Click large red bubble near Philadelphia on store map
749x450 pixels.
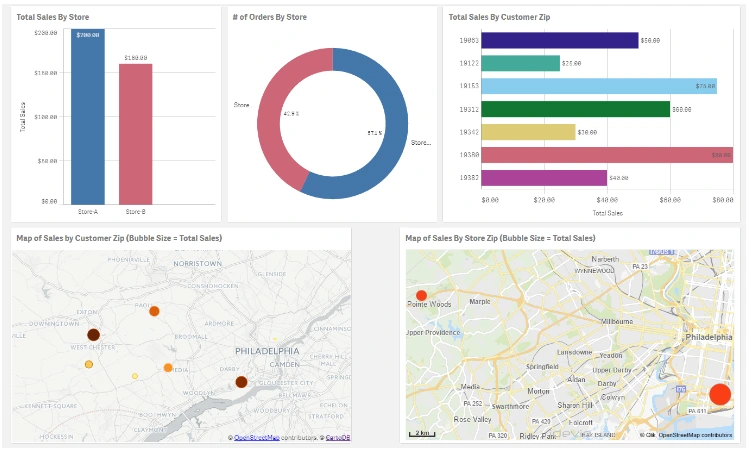pyautogui.click(x=720, y=394)
